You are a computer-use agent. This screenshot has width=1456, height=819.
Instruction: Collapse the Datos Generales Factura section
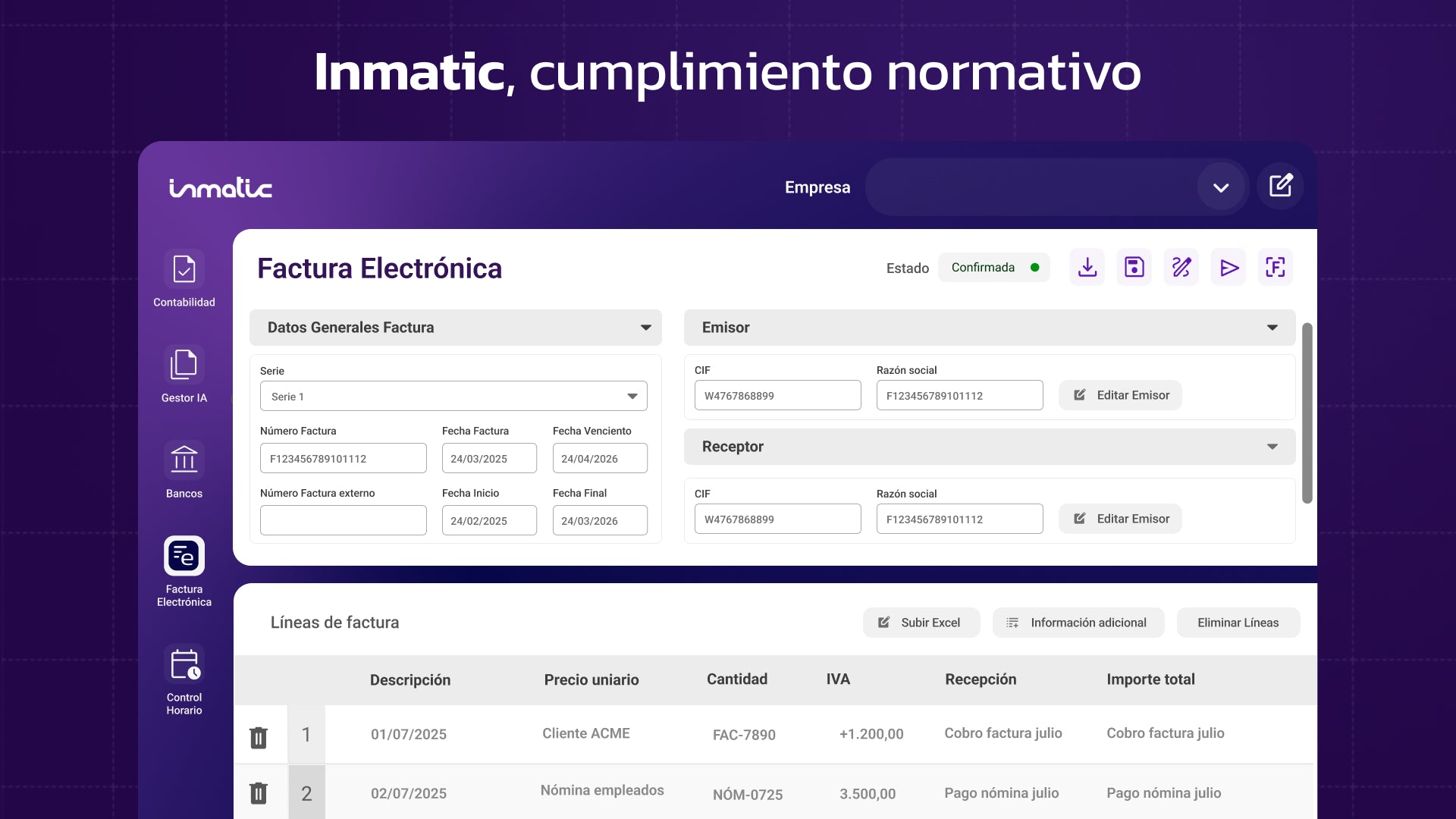645,328
